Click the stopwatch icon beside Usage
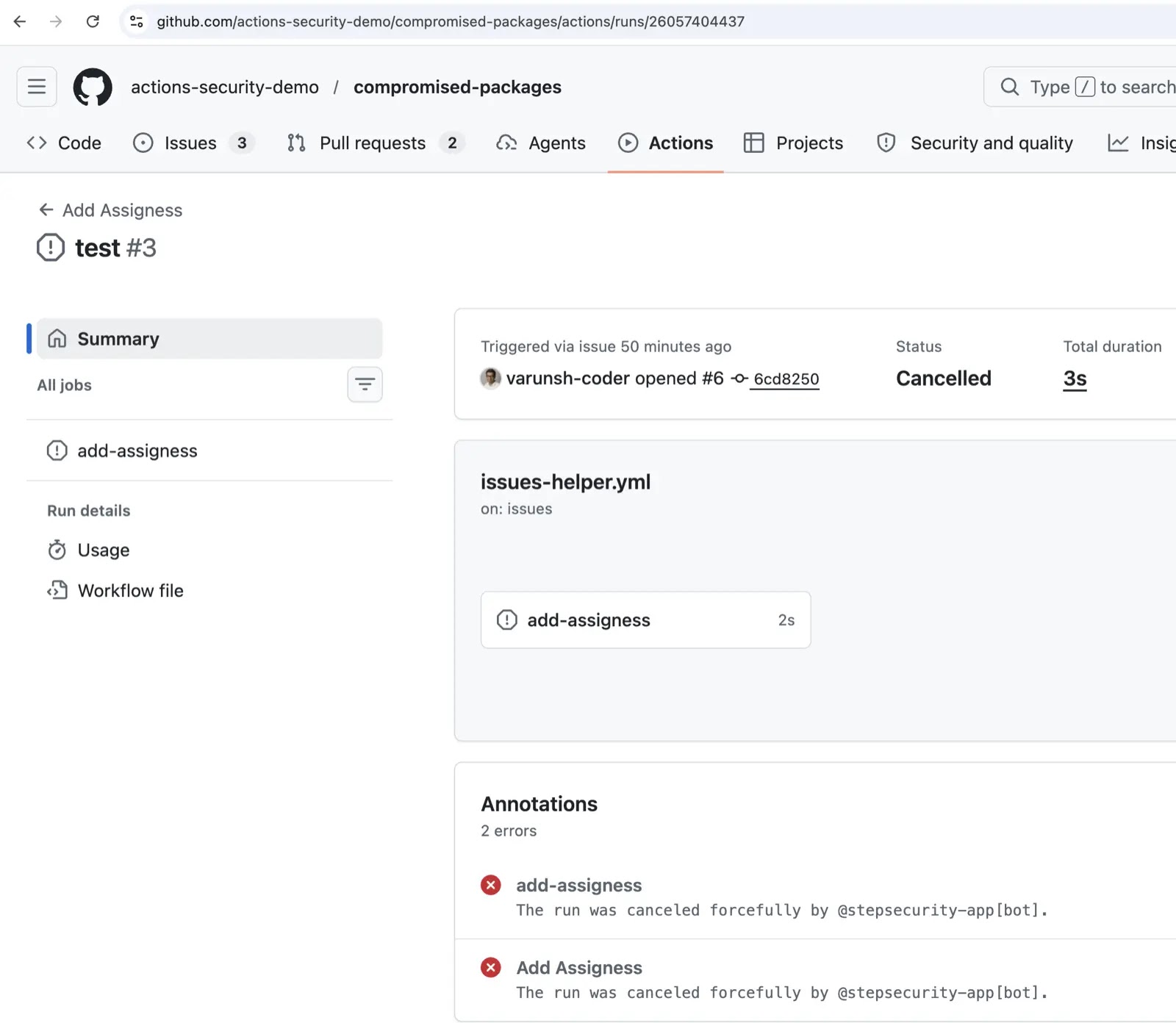 57,550
